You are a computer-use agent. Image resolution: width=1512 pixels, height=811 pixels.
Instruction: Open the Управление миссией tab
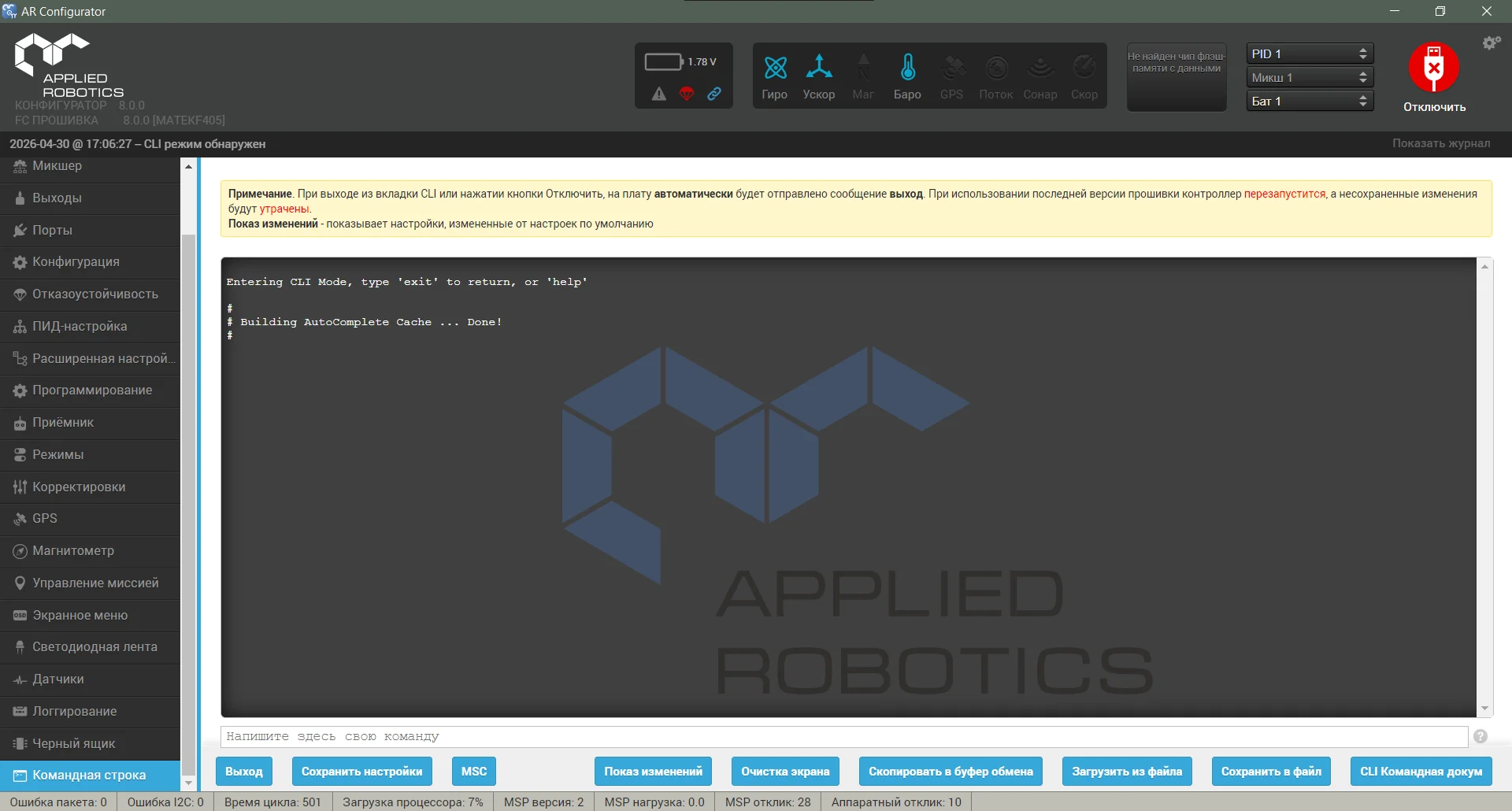pos(90,583)
